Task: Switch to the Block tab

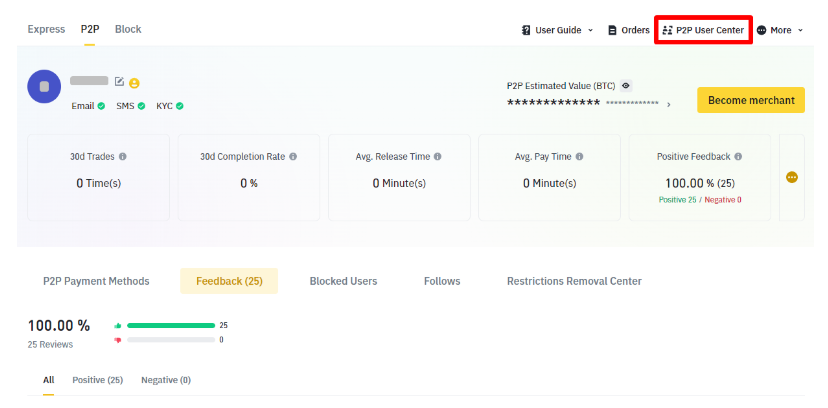Action: pos(128,29)
